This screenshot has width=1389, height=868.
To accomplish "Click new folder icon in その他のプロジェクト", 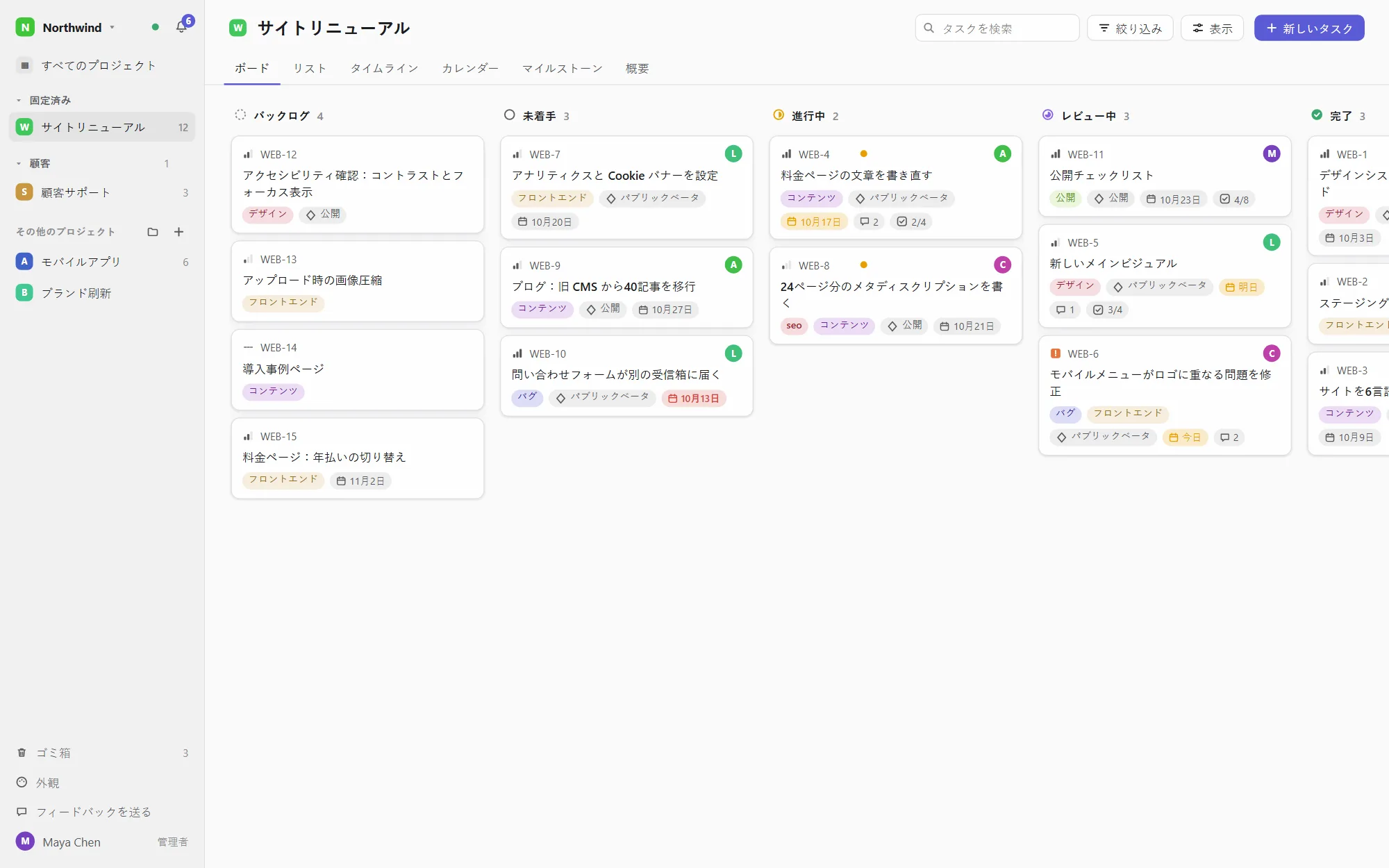I will (153, 232).
